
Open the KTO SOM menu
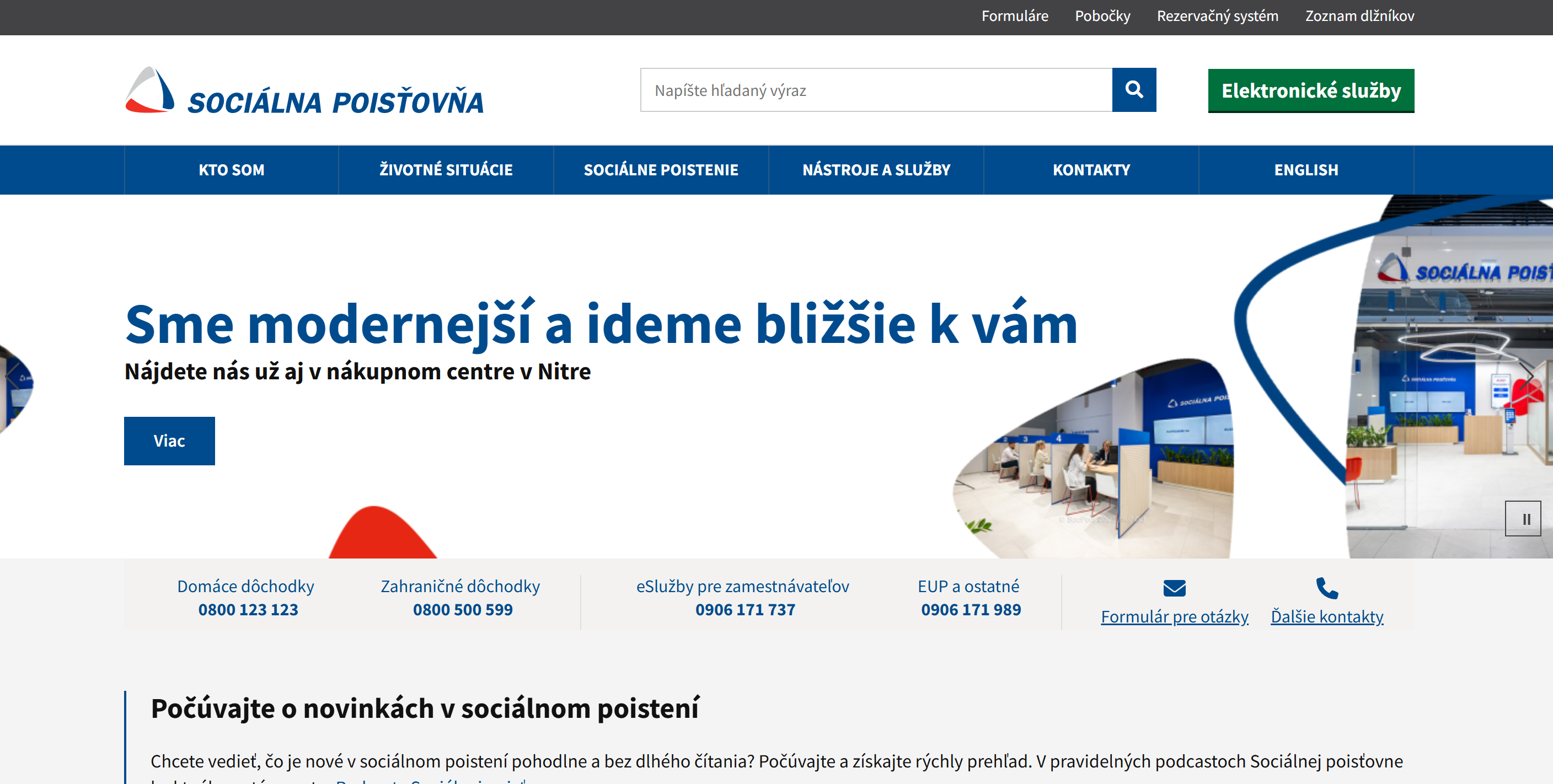232,170
